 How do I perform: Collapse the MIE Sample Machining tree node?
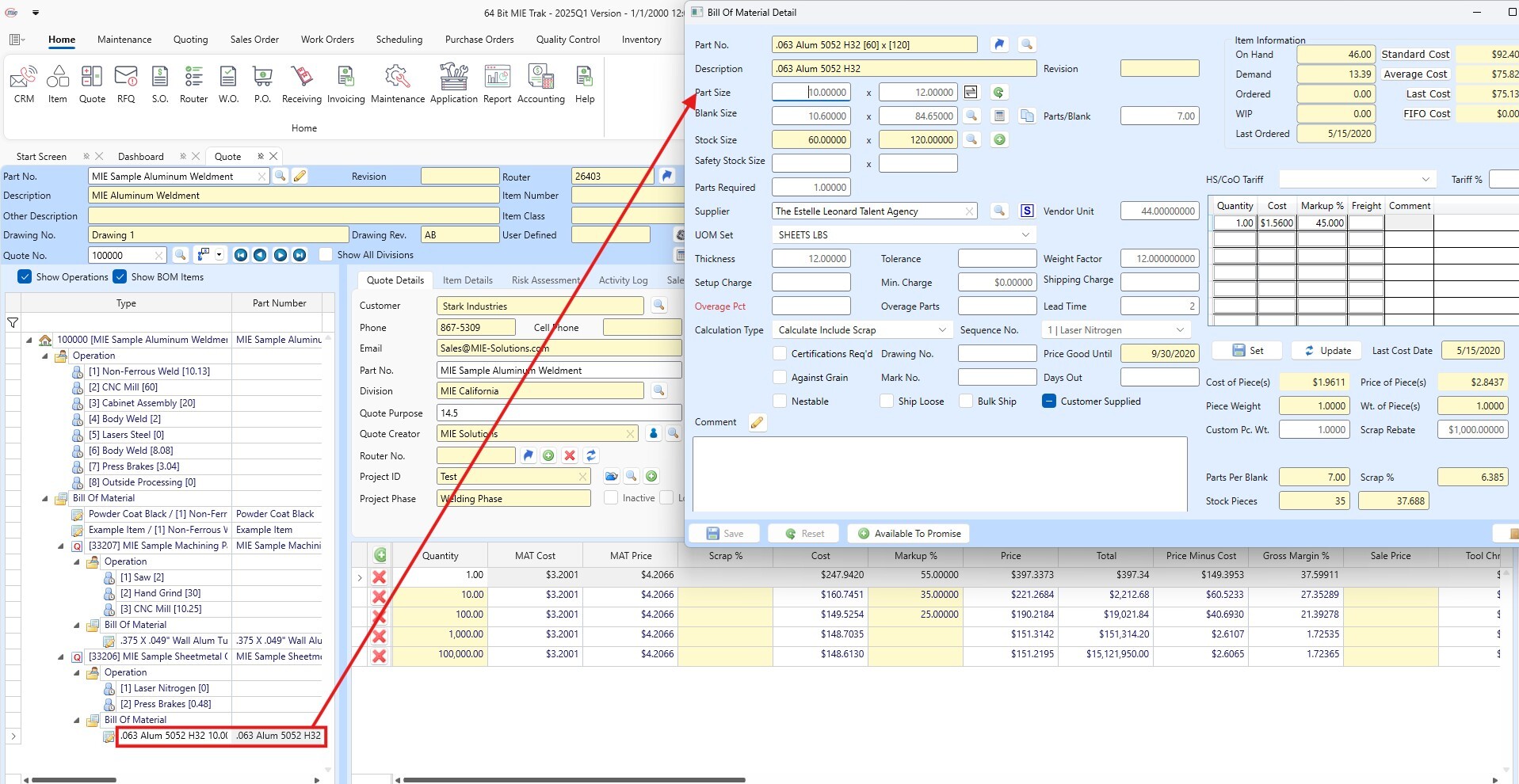tap(60, 546)
